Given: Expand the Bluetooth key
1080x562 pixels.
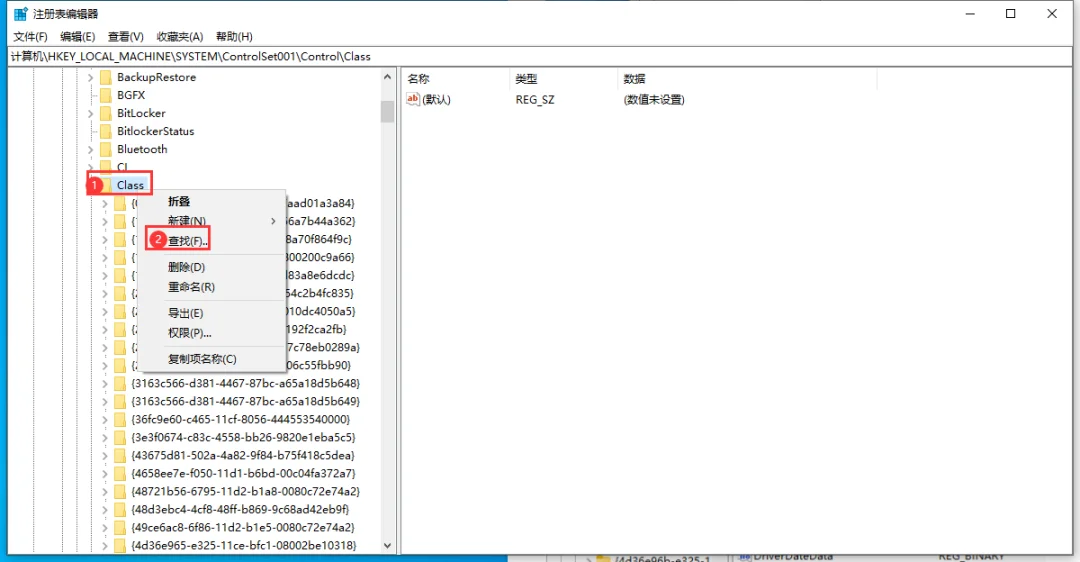Looking at the screenshot, I should pyautogui.click(x=91, y=149).
